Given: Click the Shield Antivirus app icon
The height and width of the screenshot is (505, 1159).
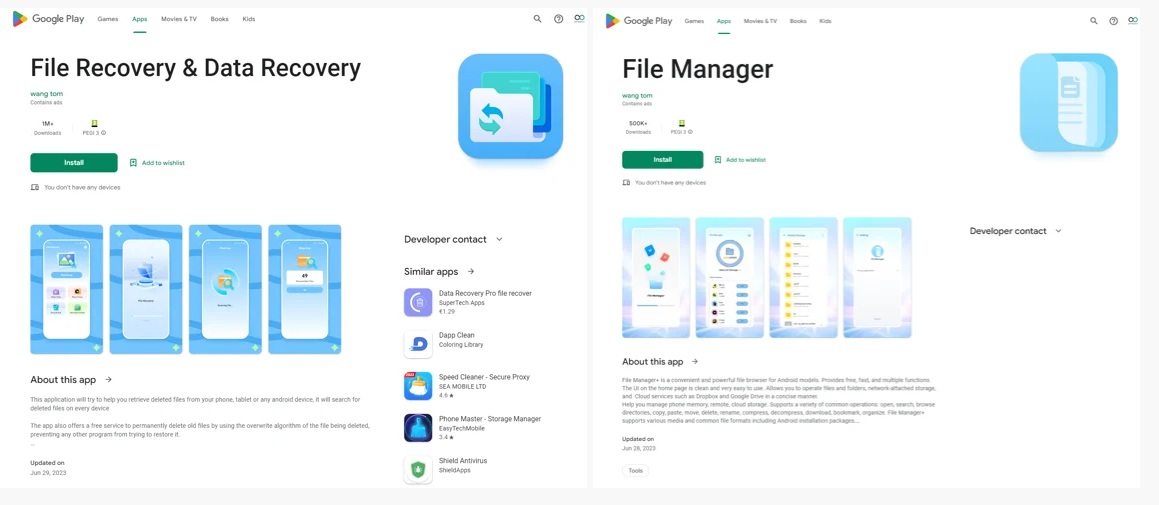Looking at the screenshot, I should coord(418,469).
